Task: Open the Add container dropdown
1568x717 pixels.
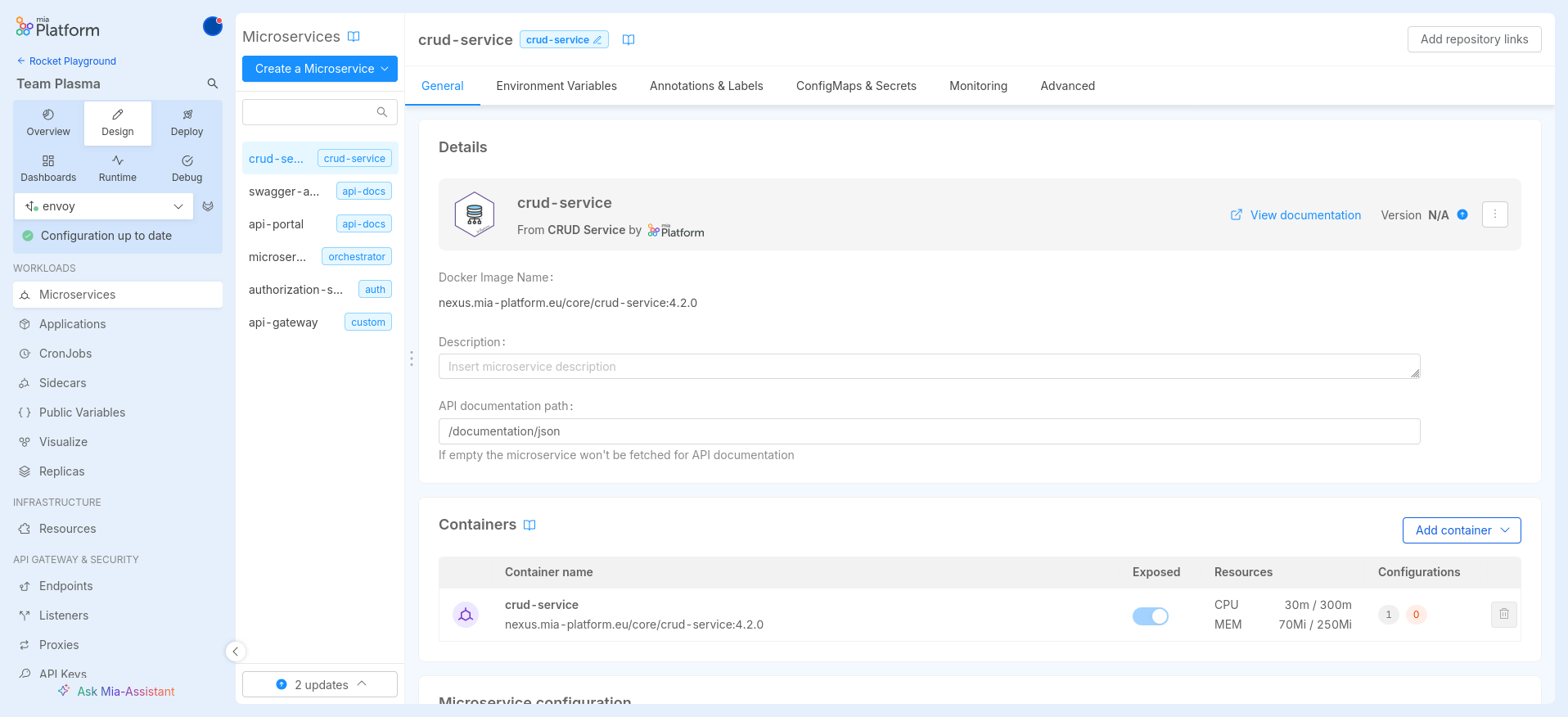Action: point(1461,530)
